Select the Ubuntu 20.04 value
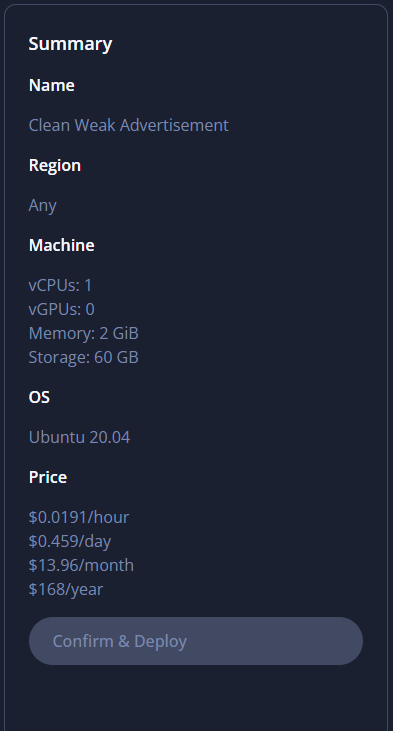Screen dimensions: 393x731 click(79, 437)
